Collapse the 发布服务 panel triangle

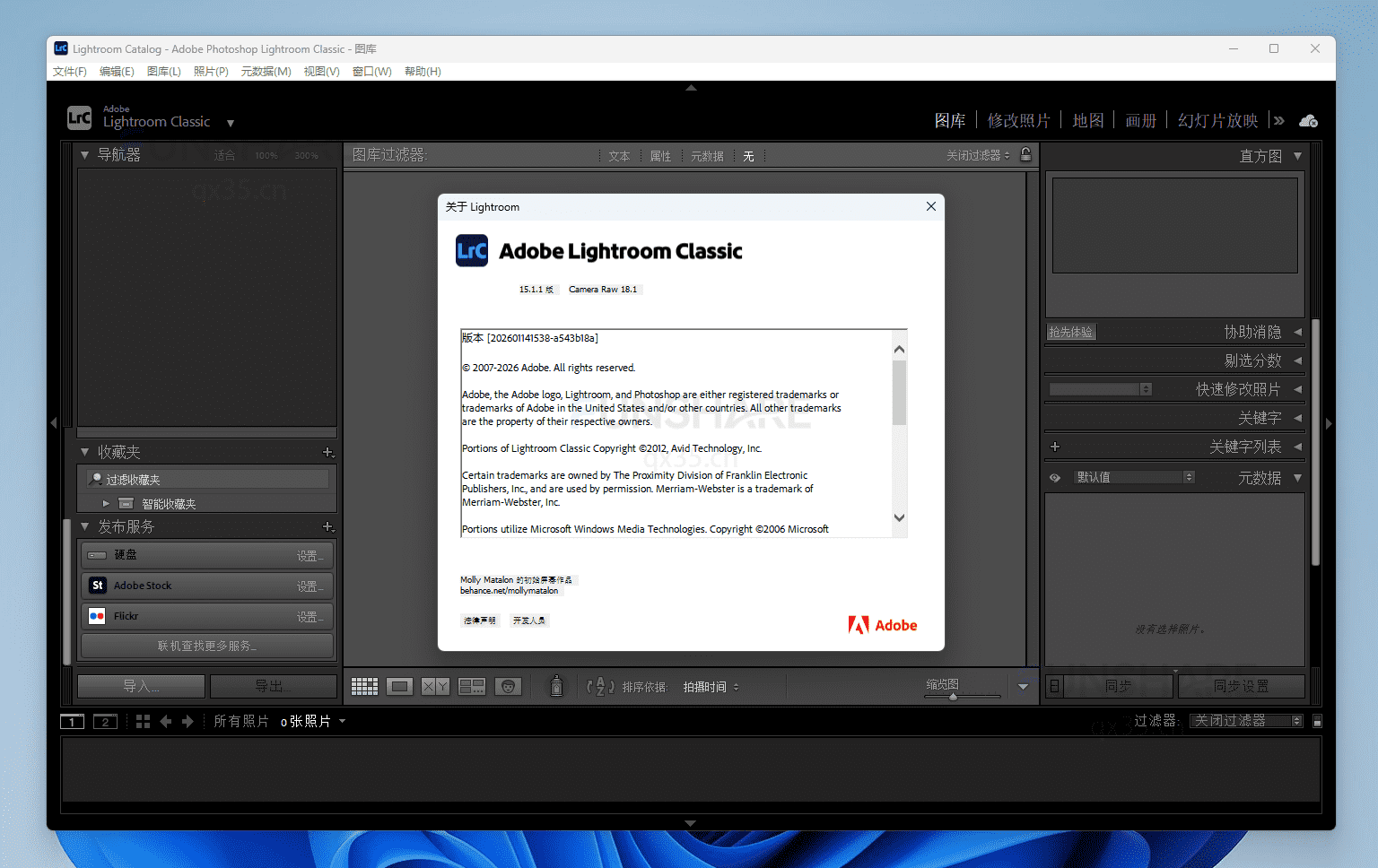coord(84,526)
